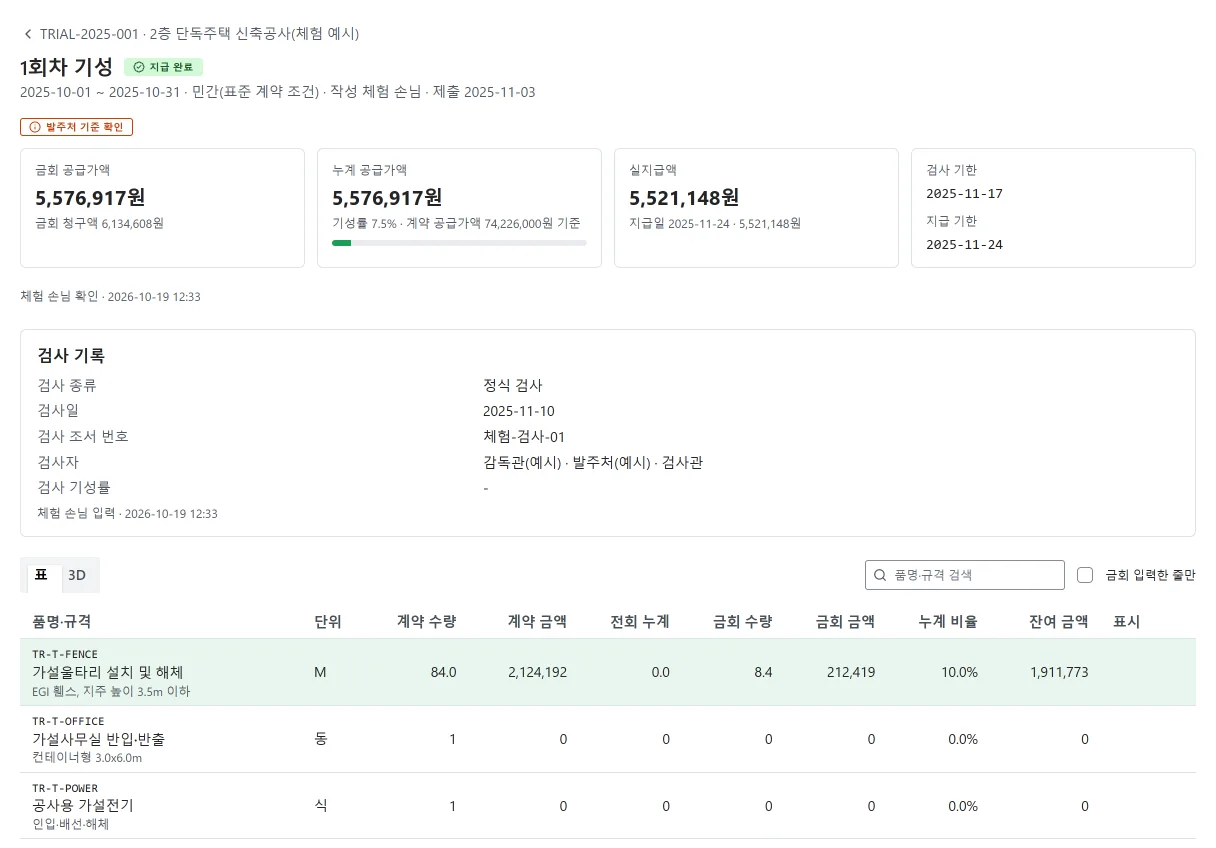1216x848 pixels.
Task: Click 검사 조서 번호 value 체험-검사-01
Action: click(x=524, y=437)
